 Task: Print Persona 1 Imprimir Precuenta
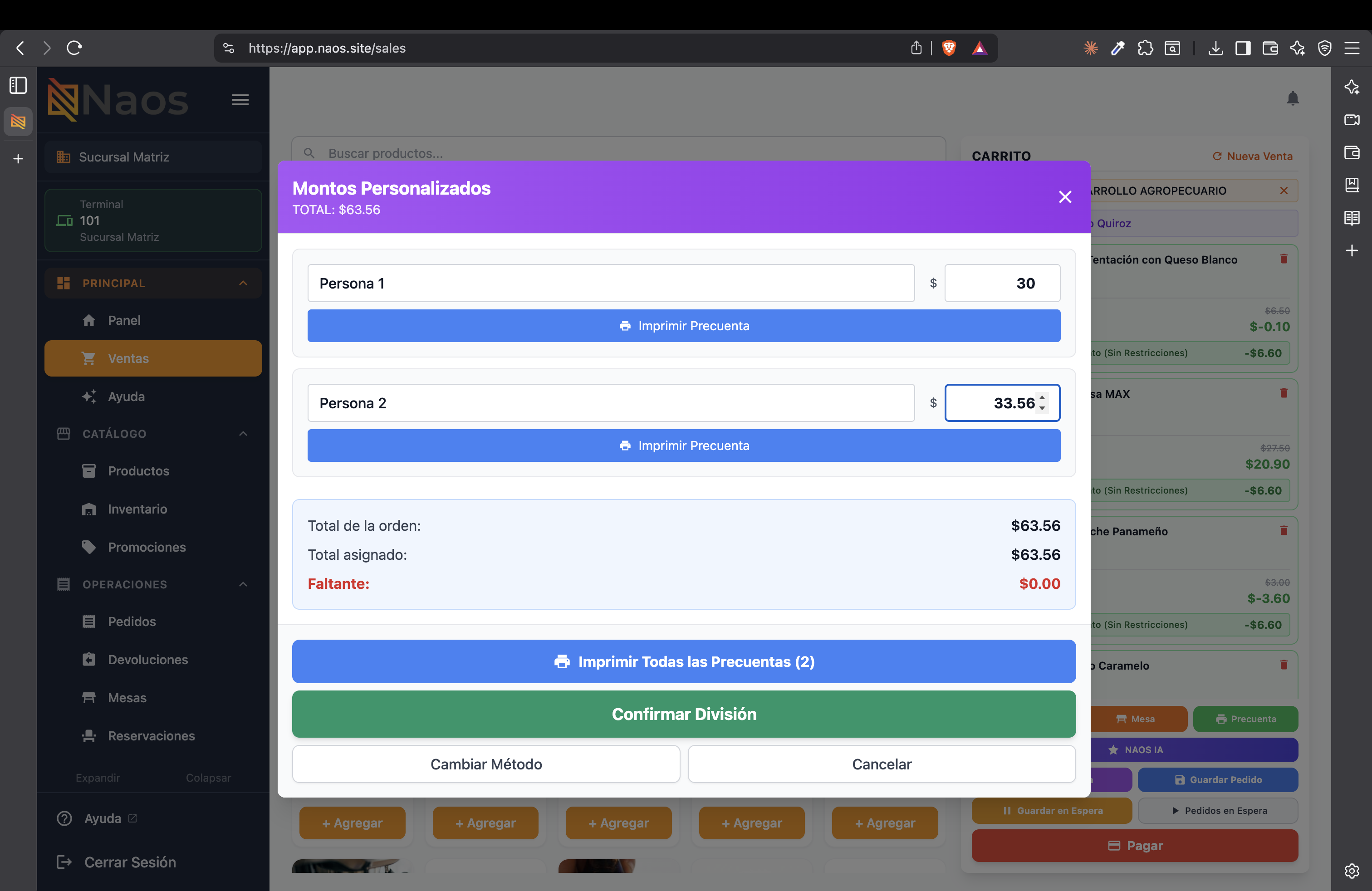pos(684,326)
